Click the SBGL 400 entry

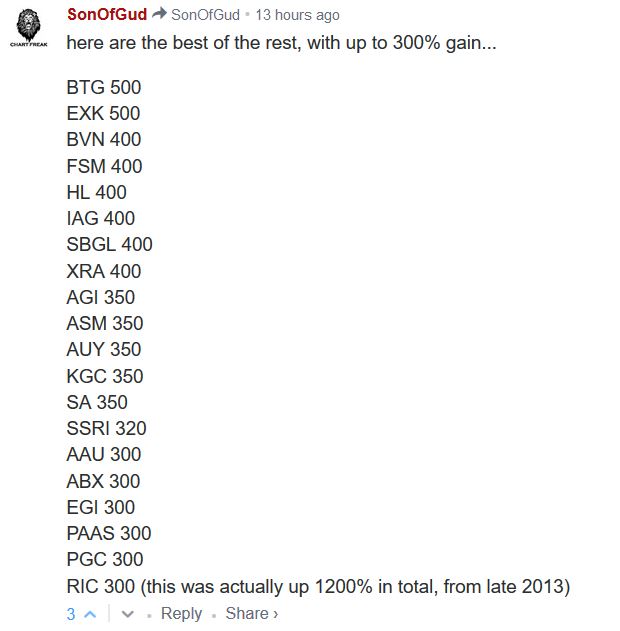(x=109, y=245)
